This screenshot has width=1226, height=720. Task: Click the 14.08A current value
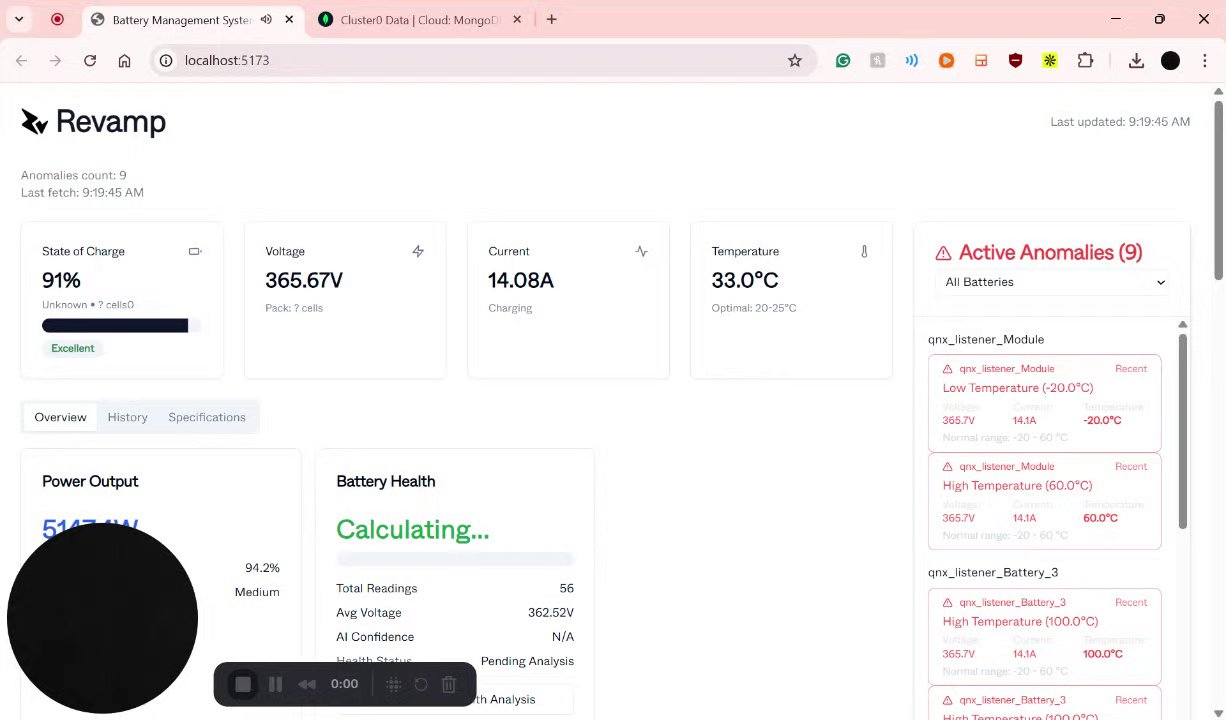(x=521, y=281)
